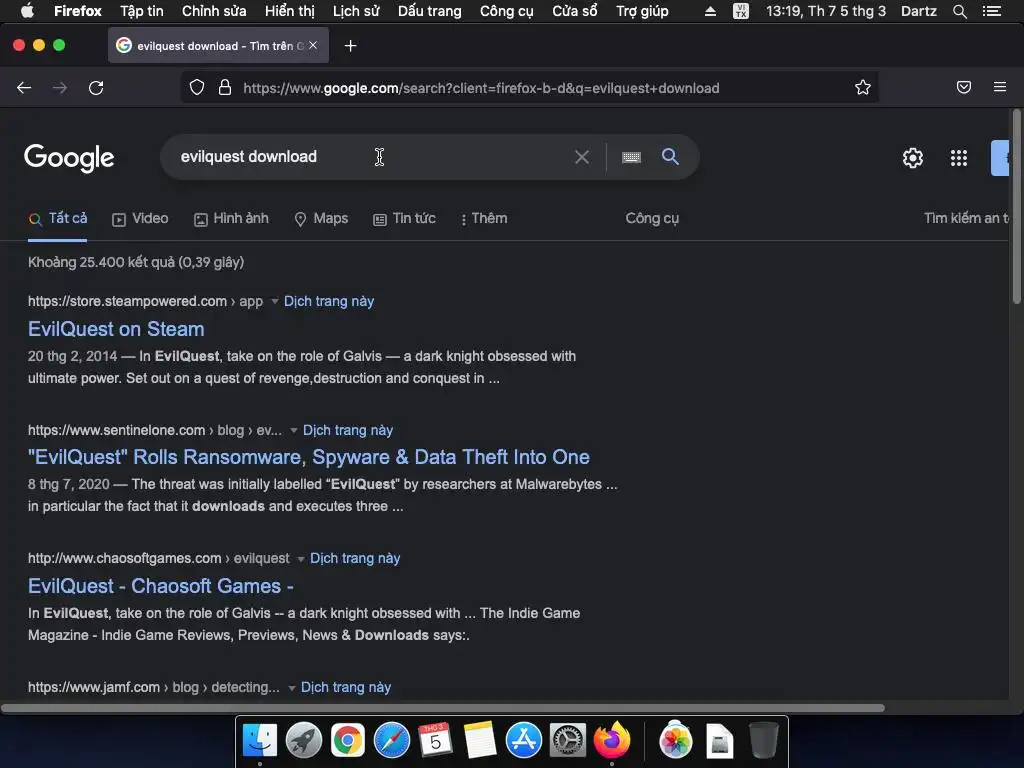
Task: Open App Store from the Dock
Action: click(x=524, y=741)
